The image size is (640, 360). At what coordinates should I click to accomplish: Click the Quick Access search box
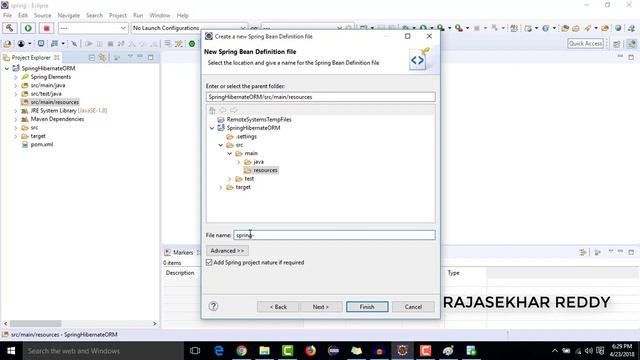586,44
